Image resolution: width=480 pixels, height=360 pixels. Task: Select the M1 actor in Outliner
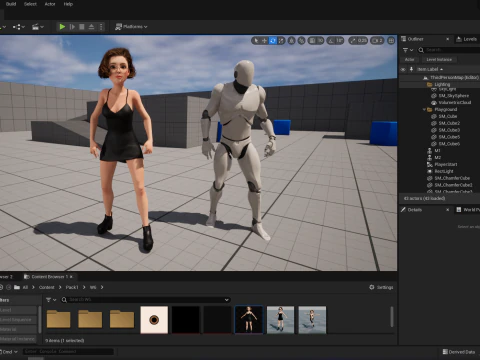[437, 151]
